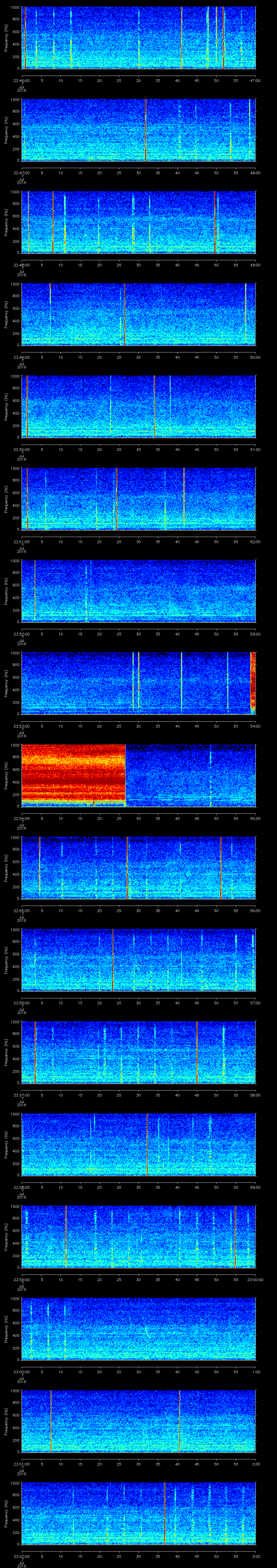Open the spectrogram panel starting at 22:58:00
The width and height of the screenshot is (277, 1568).
pyautogui.click(x=139, y=1144)
